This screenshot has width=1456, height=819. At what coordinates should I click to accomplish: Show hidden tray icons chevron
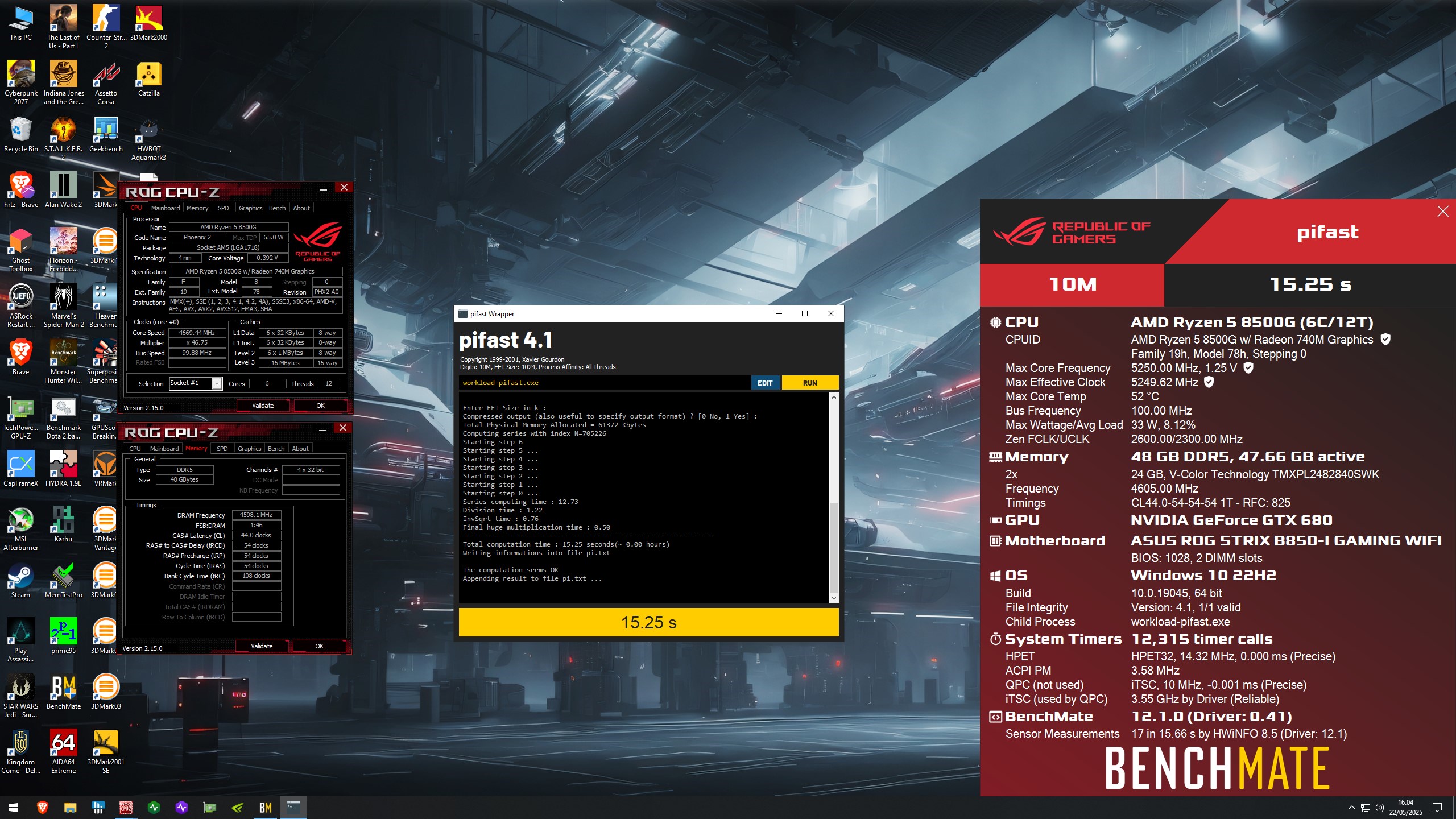point(1351,808)
